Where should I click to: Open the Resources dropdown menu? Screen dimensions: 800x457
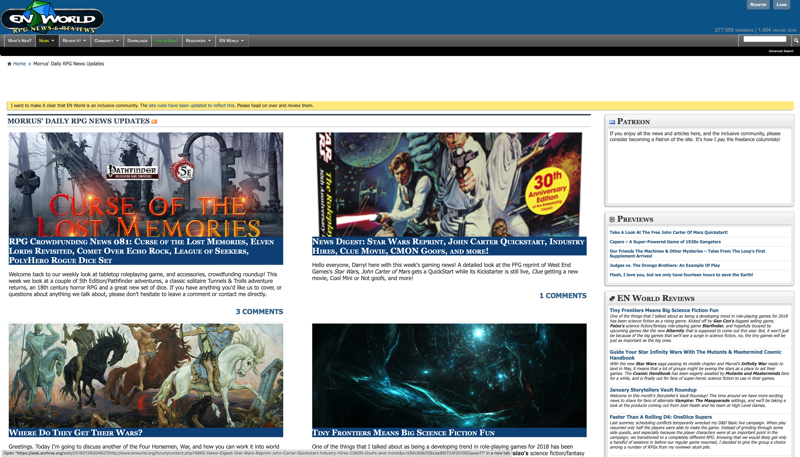[x=198, y=41]
